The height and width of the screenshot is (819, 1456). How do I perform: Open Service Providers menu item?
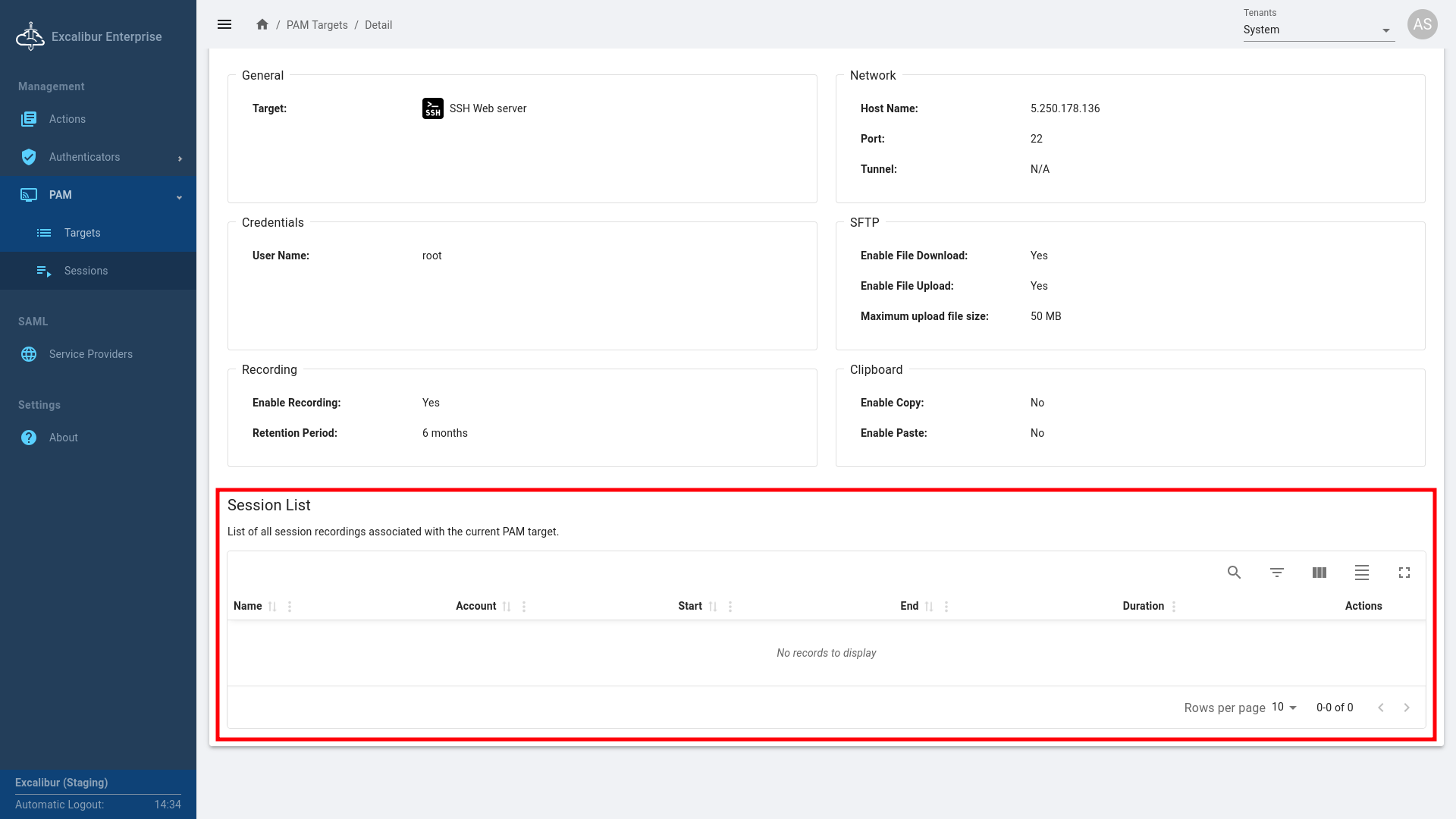[90, 354]
